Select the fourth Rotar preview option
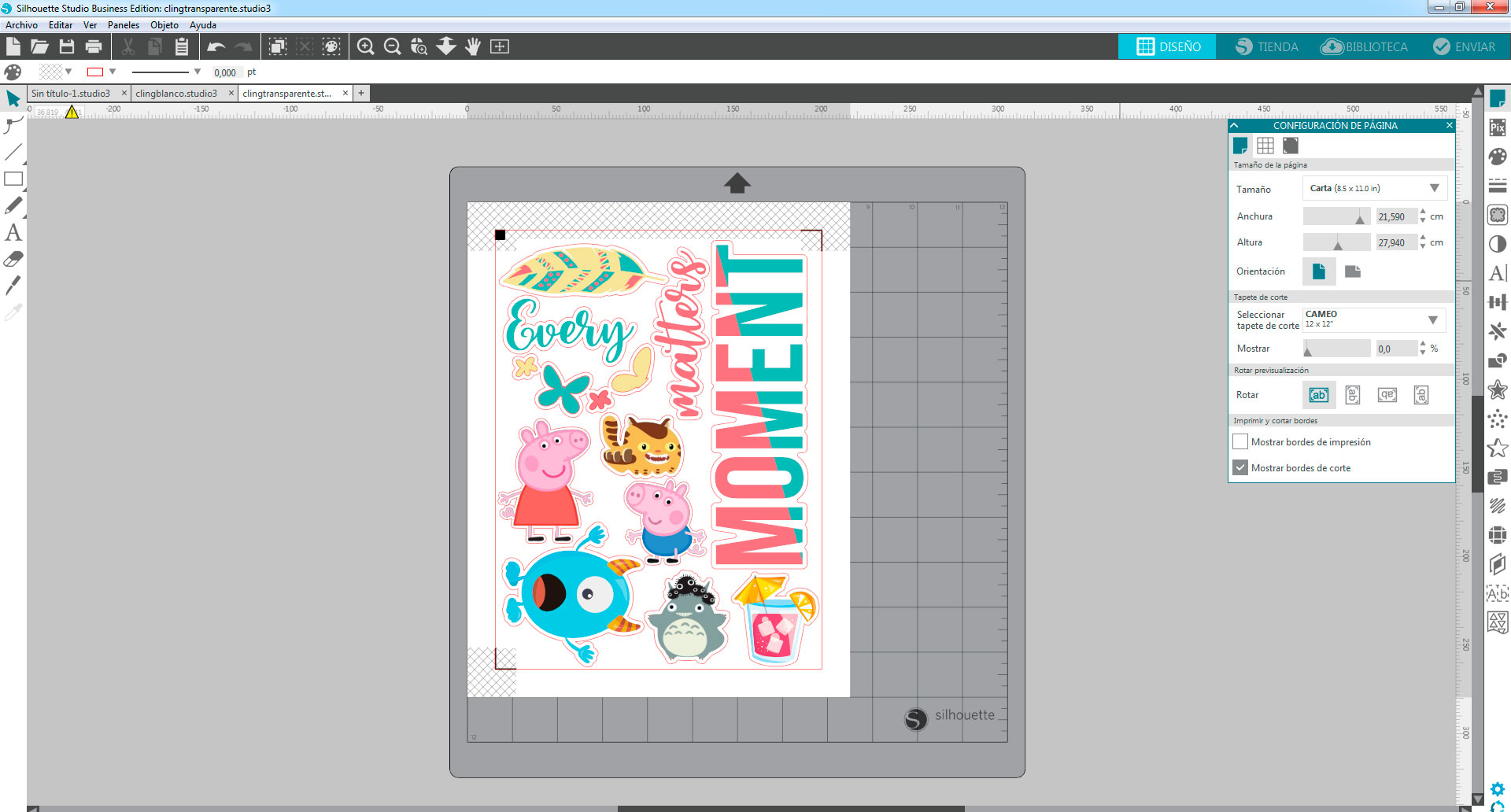This screenshot has width=1511, height=812. (1421, 395)
